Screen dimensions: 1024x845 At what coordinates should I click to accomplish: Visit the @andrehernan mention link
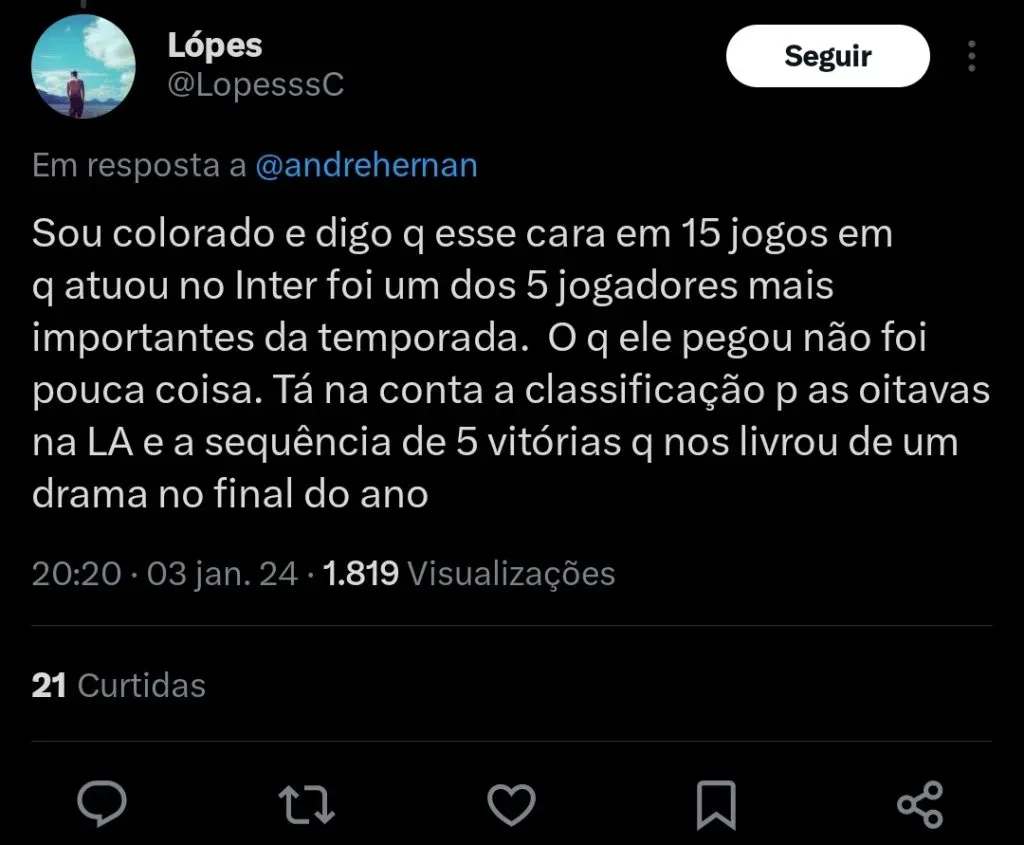[x=367, y=166]
